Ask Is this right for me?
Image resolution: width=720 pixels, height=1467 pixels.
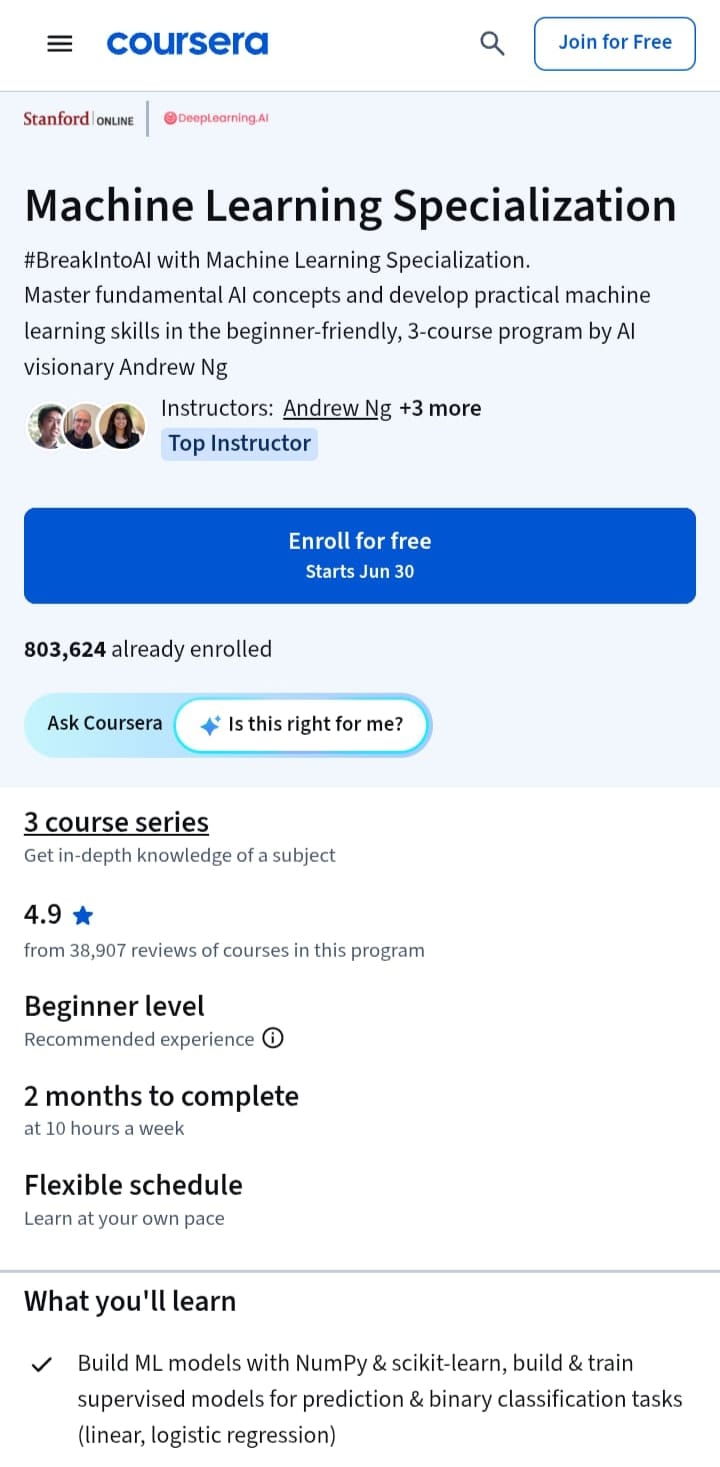pyautogui.click(x=302, y=725)
